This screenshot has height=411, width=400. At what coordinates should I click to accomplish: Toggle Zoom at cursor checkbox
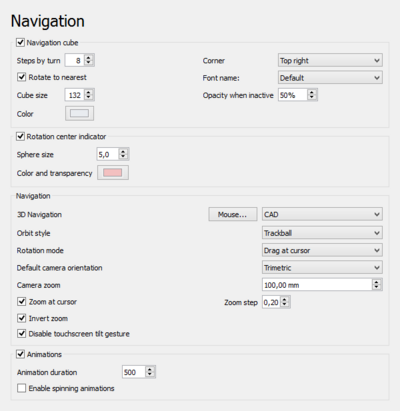pos(22,302)
